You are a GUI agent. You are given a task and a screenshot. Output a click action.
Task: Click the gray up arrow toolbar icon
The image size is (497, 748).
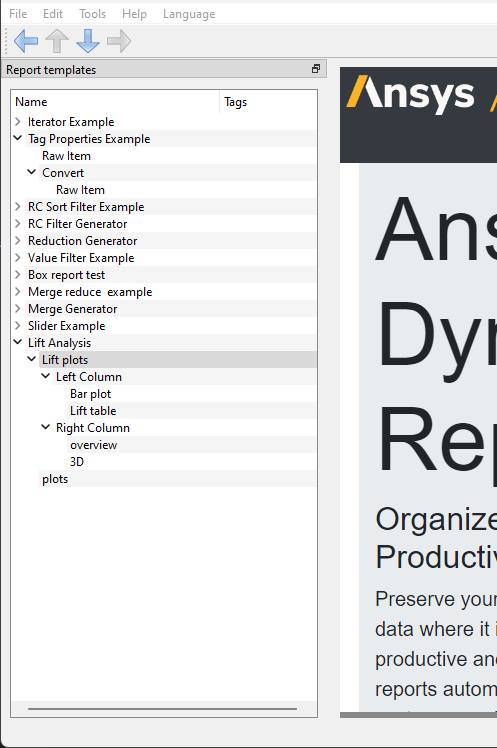point(57,41)
